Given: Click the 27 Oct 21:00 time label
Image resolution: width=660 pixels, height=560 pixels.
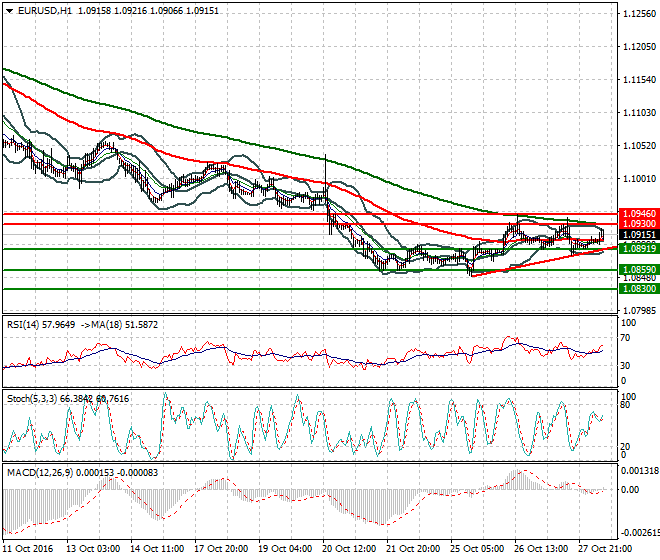Looking at the screenshot, I should [605, 549].
